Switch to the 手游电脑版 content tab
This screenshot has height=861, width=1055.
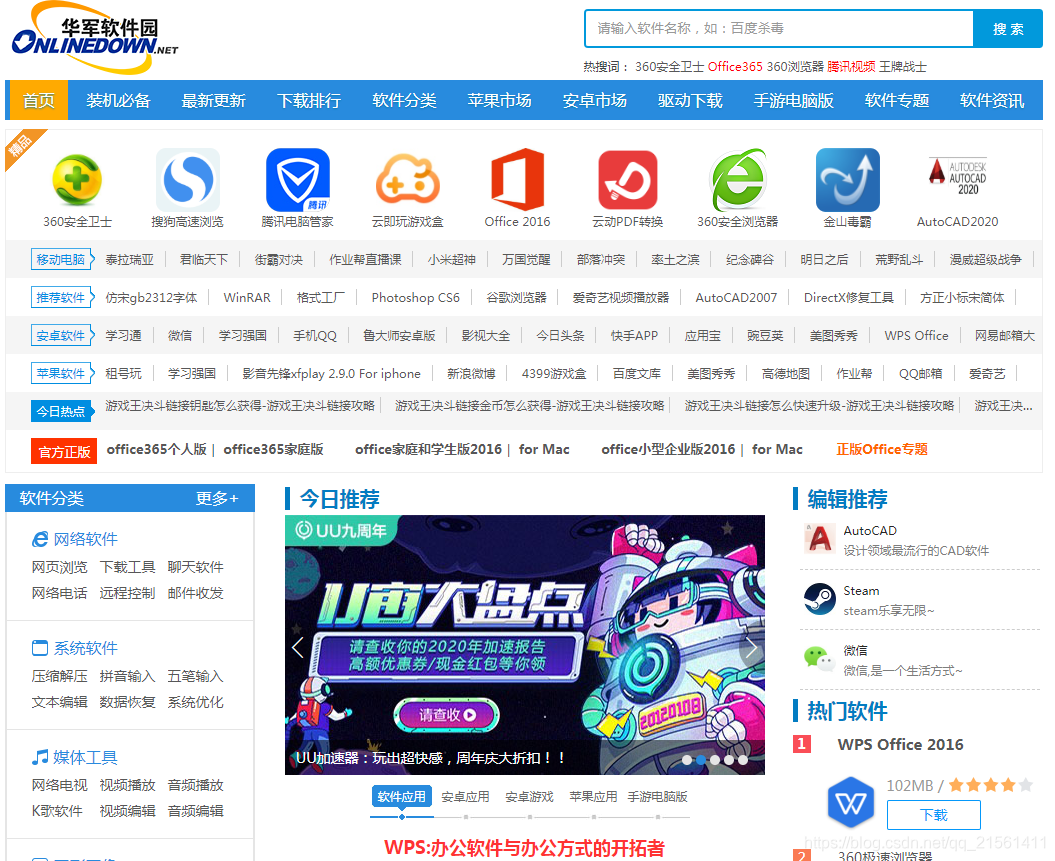pyautogui.click(x=657, y=796)
